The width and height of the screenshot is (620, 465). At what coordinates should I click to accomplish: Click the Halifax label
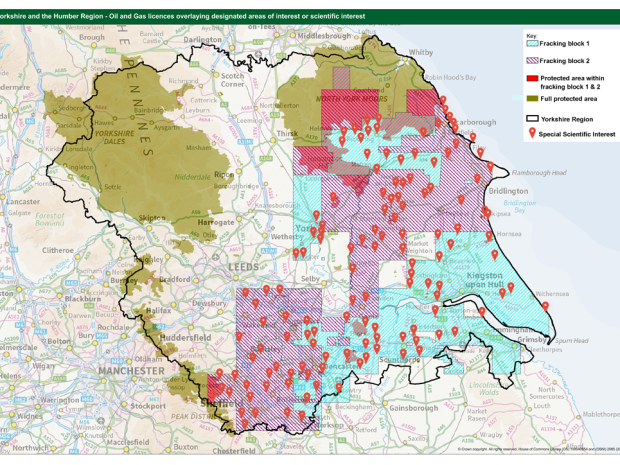(159, 310)
